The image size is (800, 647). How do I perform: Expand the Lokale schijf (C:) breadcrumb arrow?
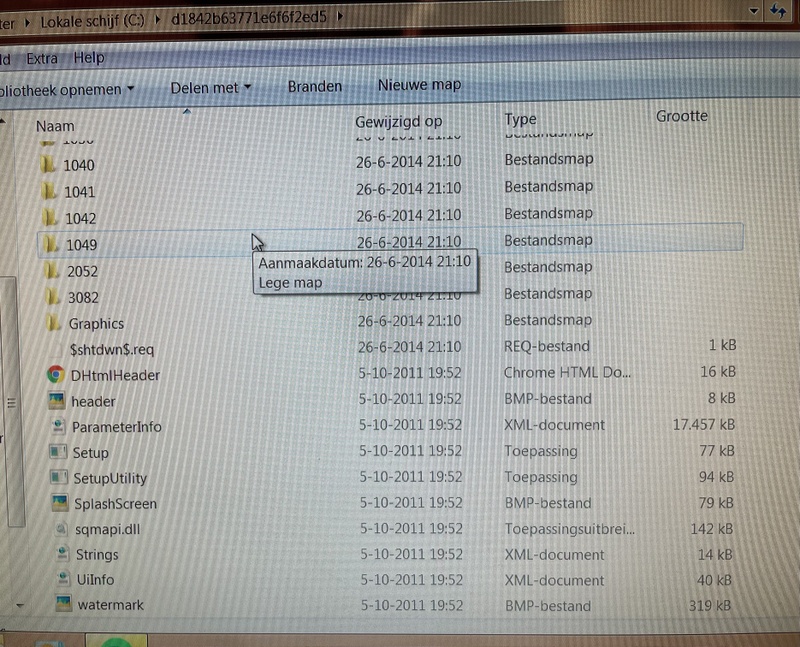157,19
